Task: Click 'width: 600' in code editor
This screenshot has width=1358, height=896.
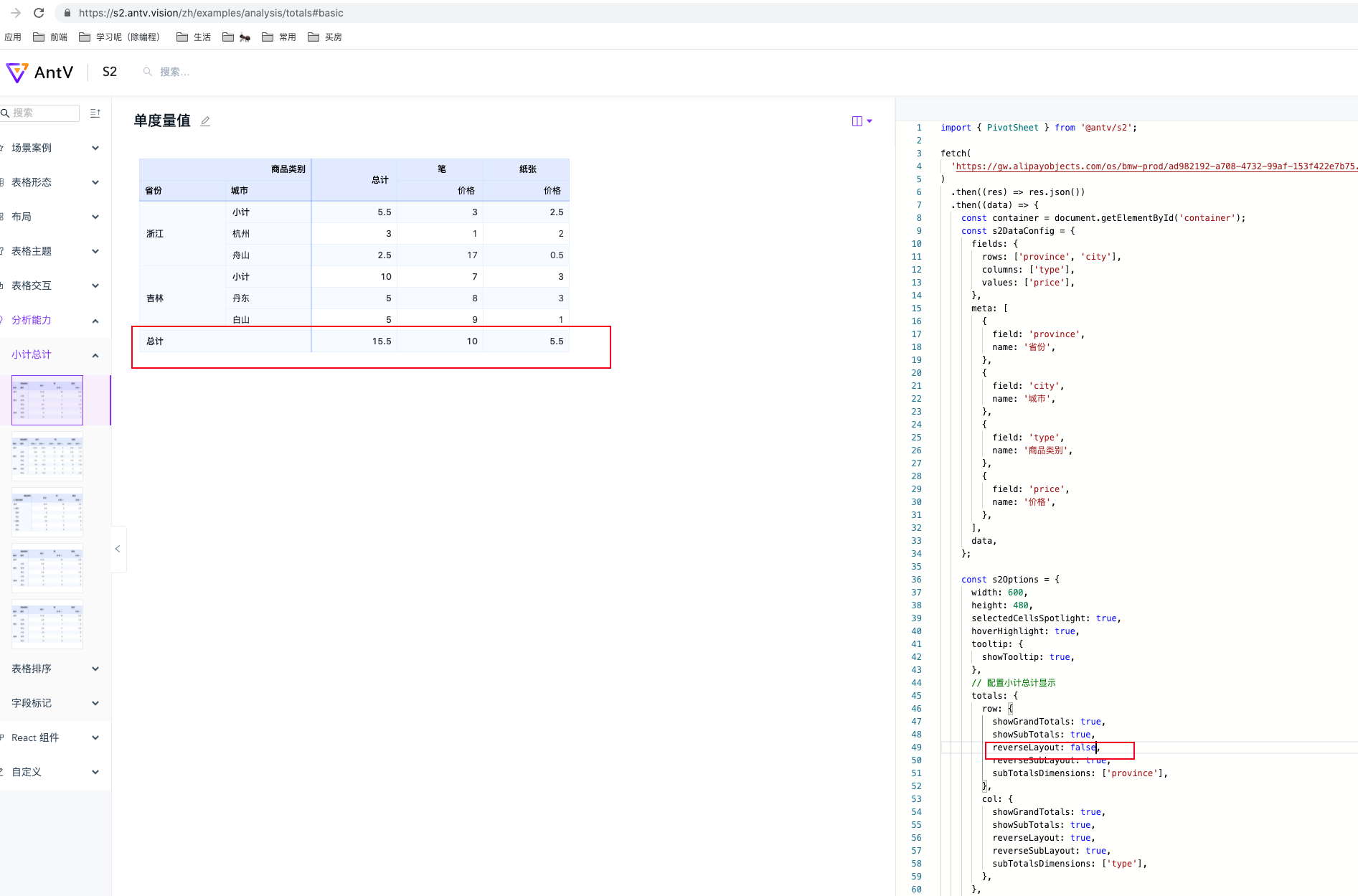Action: (998, 593)
